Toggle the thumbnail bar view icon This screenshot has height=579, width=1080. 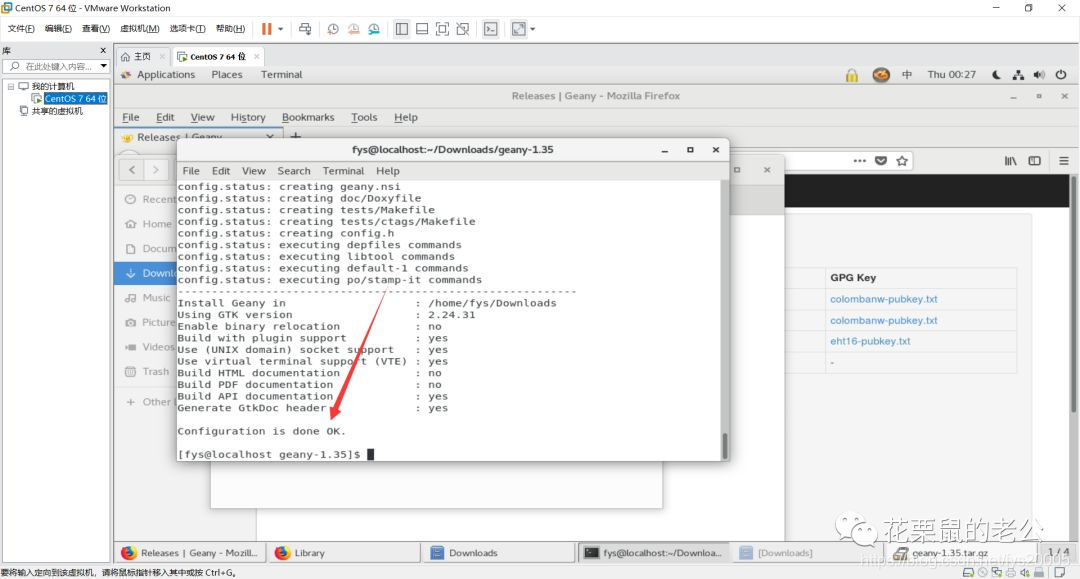click(422, 29)
